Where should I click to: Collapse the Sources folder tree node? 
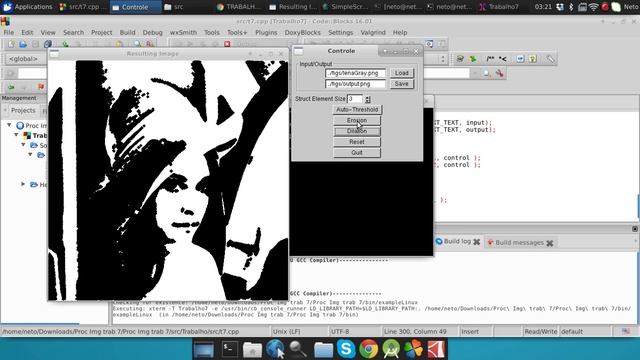[23, 145]
